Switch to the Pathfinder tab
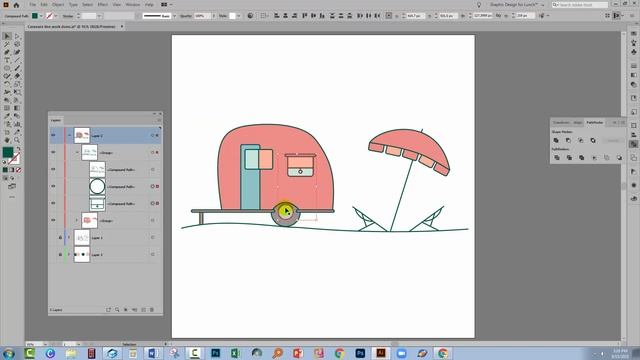The image size is (640, 360). tap(594, 122)
